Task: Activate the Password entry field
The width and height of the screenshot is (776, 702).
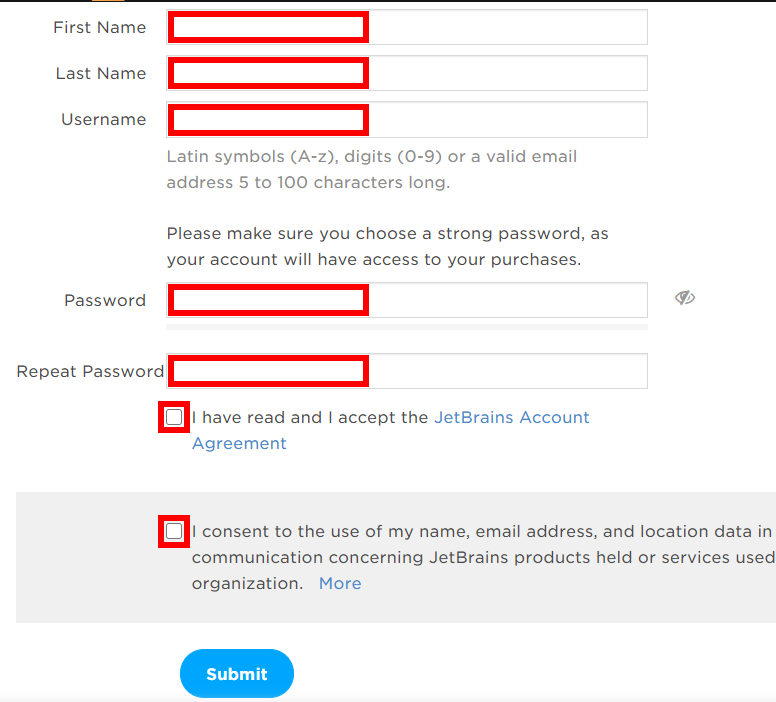Action: (x=407, y=300)
